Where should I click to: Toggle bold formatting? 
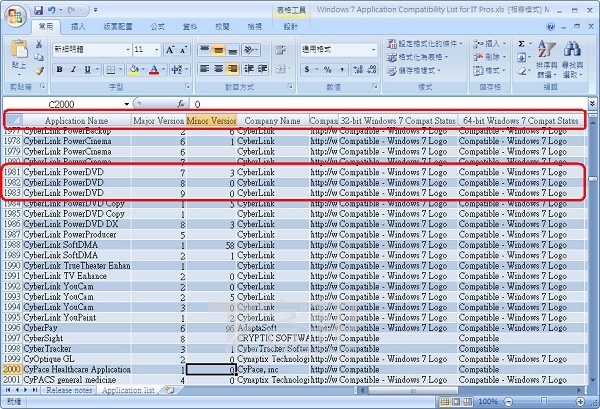pyautogui.click(x=59, y=70)
